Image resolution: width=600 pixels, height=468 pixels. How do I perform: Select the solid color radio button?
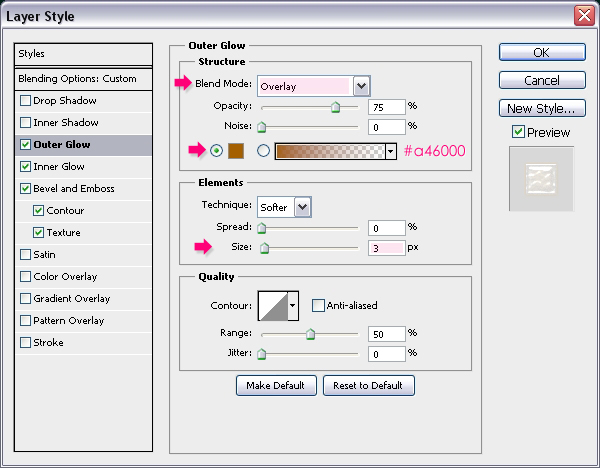(217, 151)
